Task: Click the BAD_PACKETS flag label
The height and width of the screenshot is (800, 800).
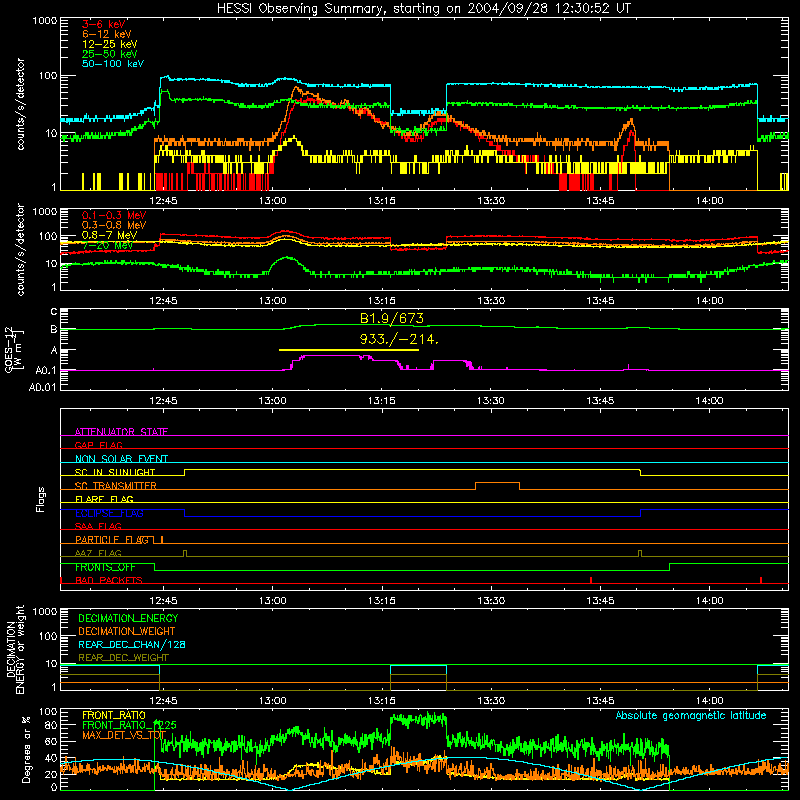Action: pyautogui.click(x=109, y=580)
